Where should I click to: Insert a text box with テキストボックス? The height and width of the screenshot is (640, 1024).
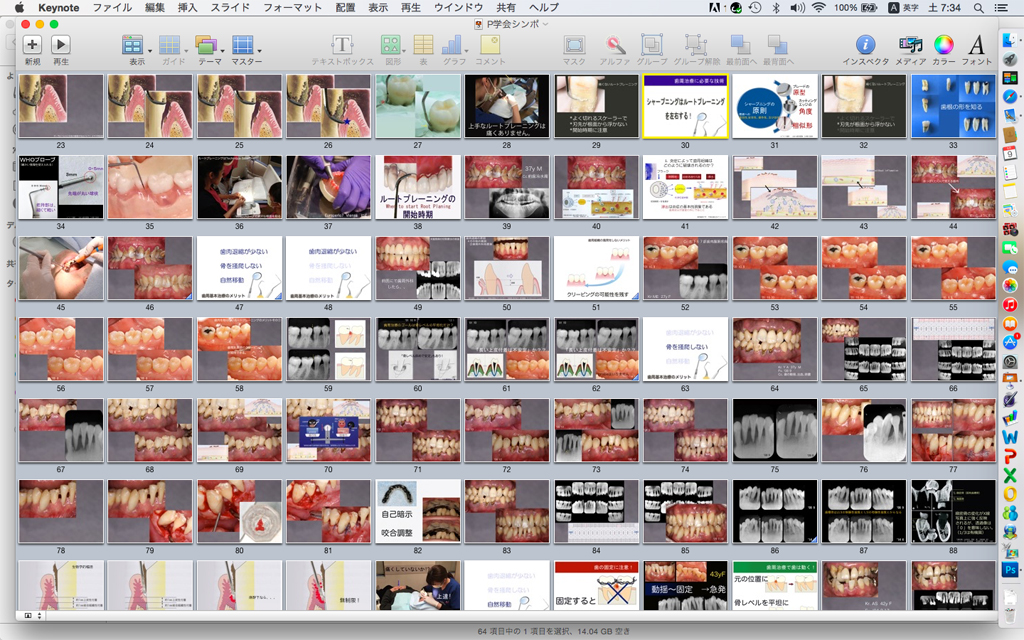(x=342, y=45)
